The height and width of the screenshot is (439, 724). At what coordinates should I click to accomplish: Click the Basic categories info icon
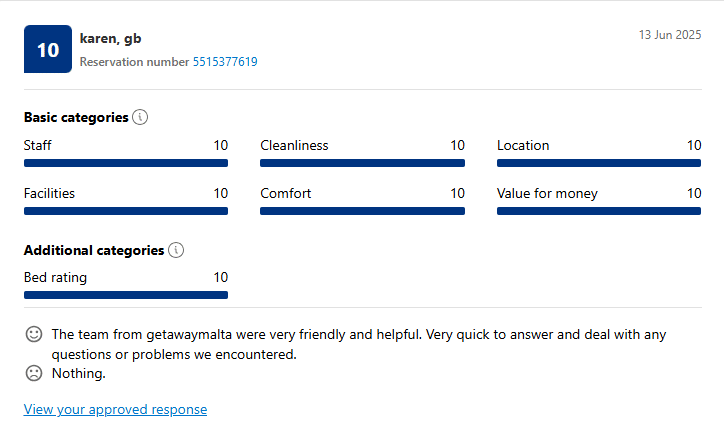coord(140,117)
